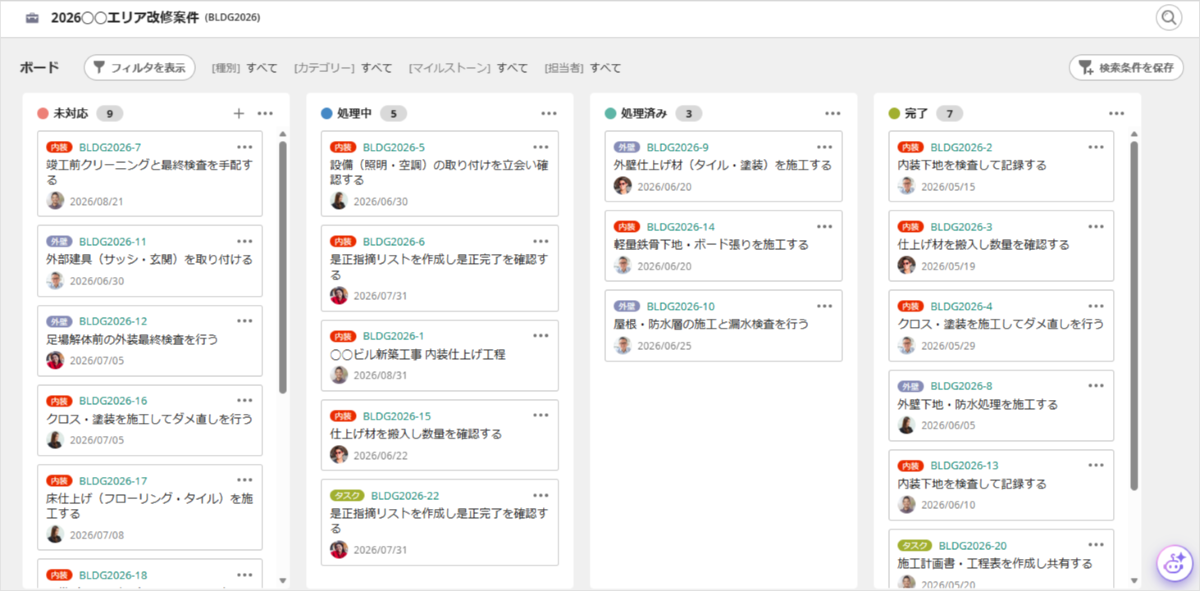Image resolution: width=1200 pixels, height=591 pixels.
Task: Open issue link BLDG2026-17
Action: [113, 480]
